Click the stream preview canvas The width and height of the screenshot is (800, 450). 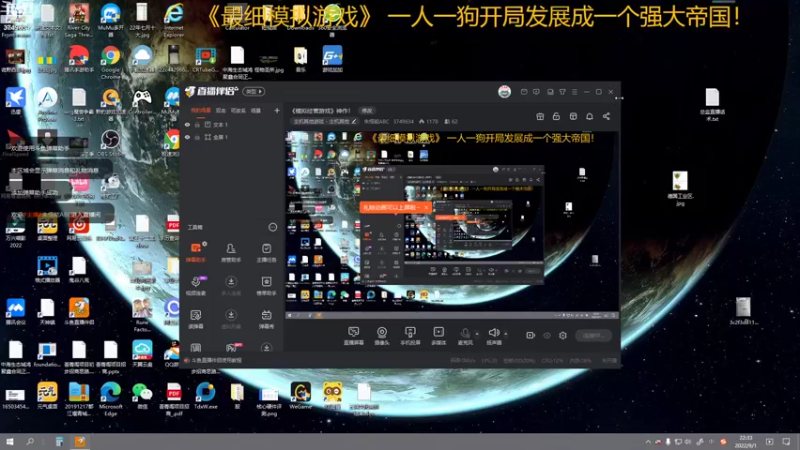(452, 224)
